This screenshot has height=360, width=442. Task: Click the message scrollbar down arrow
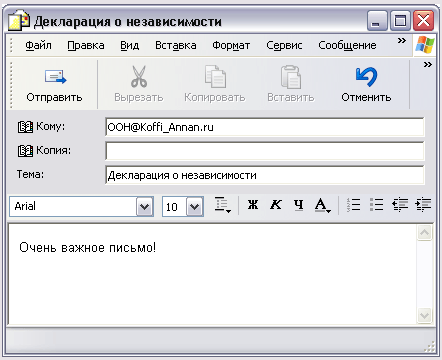pyautogui.click(x=424, y=315)
